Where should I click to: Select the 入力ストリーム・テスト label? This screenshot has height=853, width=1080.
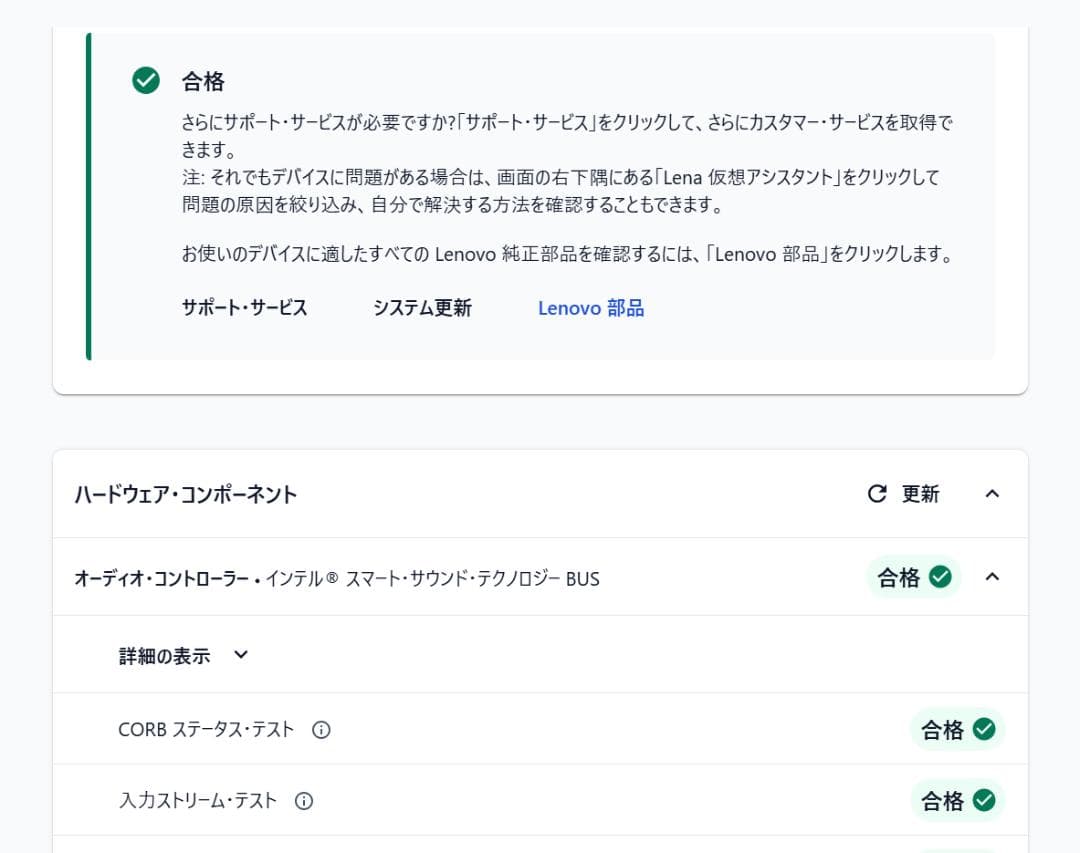click(x=198, y=801)
